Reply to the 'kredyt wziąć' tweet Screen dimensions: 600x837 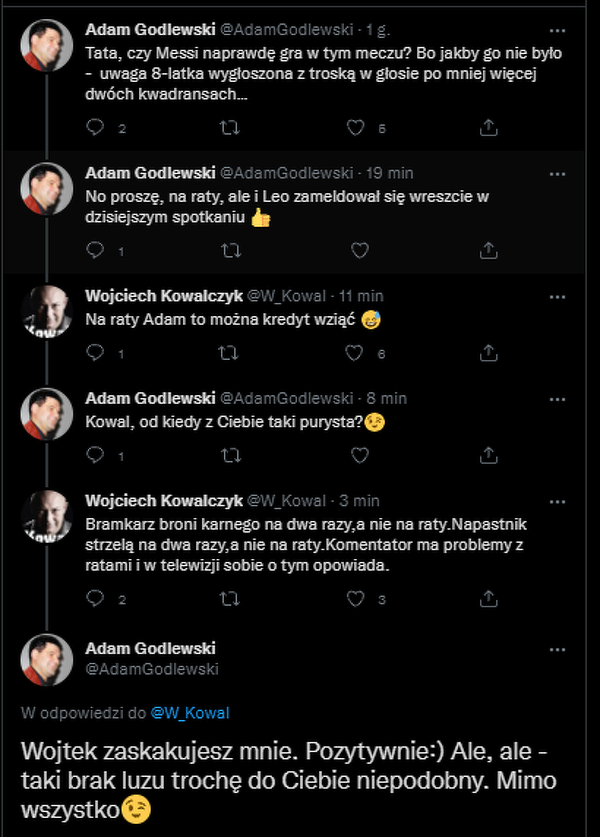[x=96, y=353]
